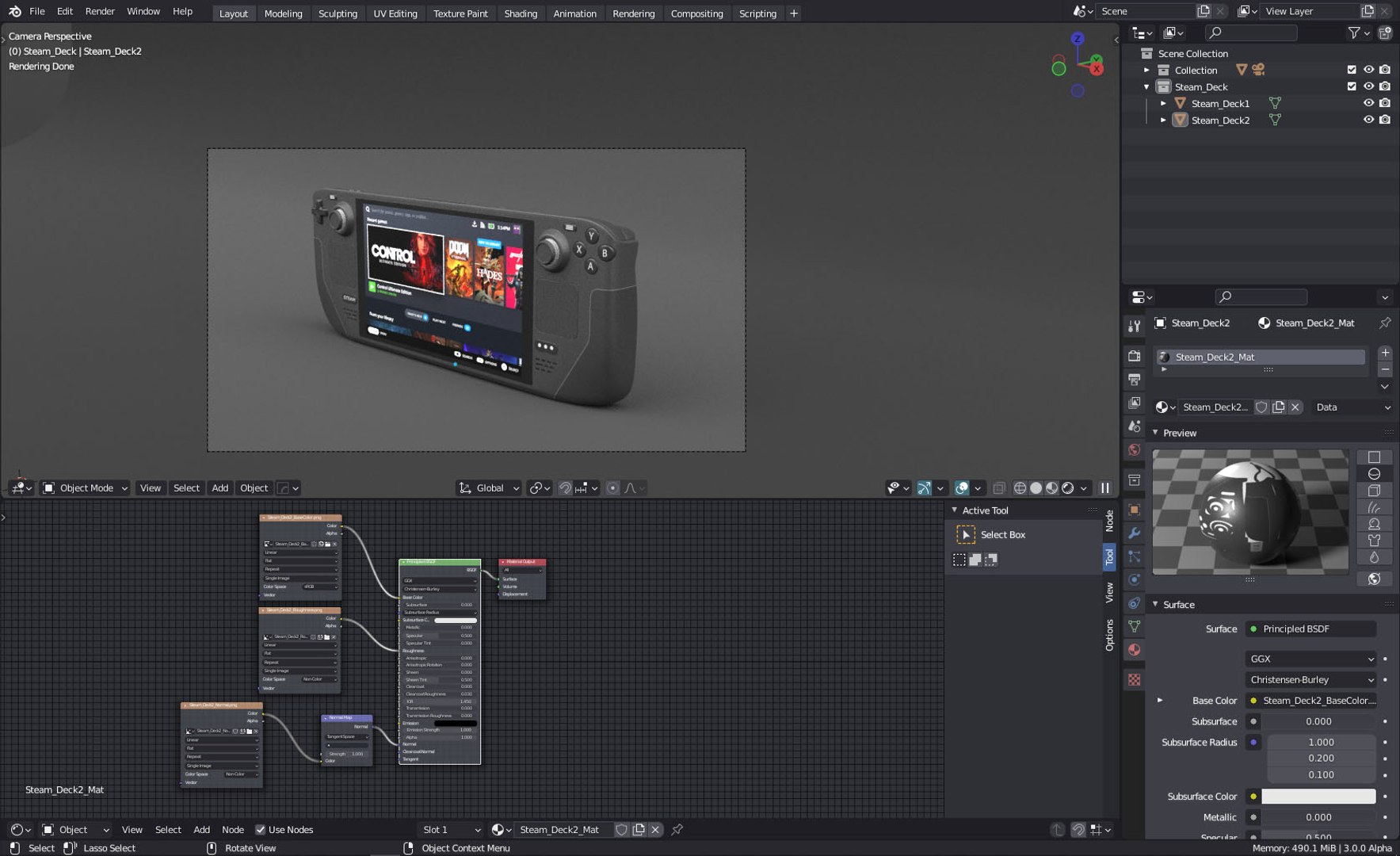This screenshot has height=856, width=1400.
Task: Disable Steam_Deck1 in renders camera icon
Action: click(1385, 103)
